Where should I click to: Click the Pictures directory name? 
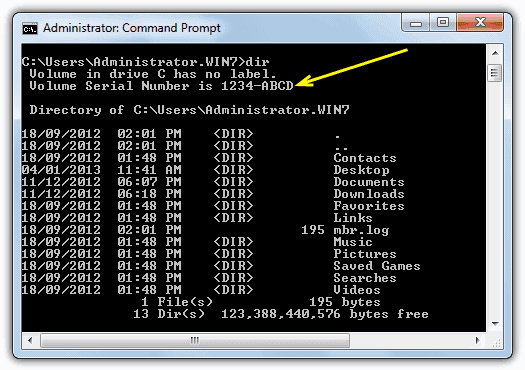pos(365,254)
